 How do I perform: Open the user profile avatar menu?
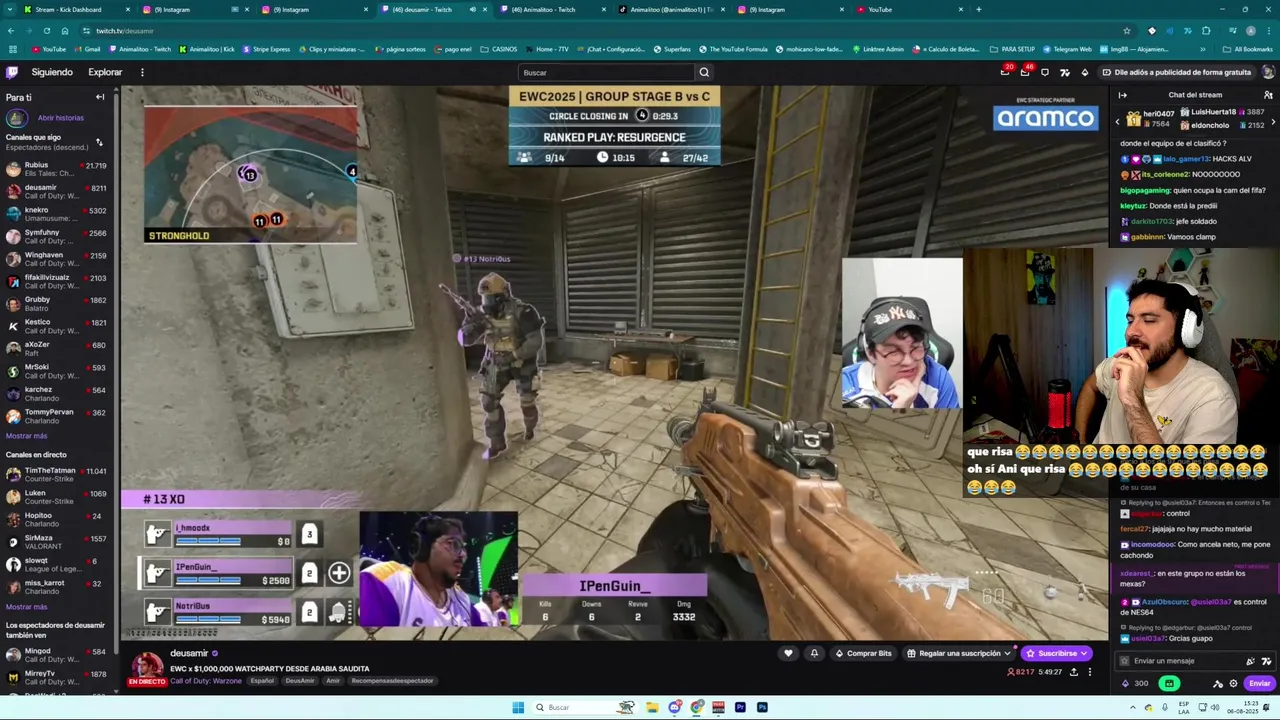1268,72
